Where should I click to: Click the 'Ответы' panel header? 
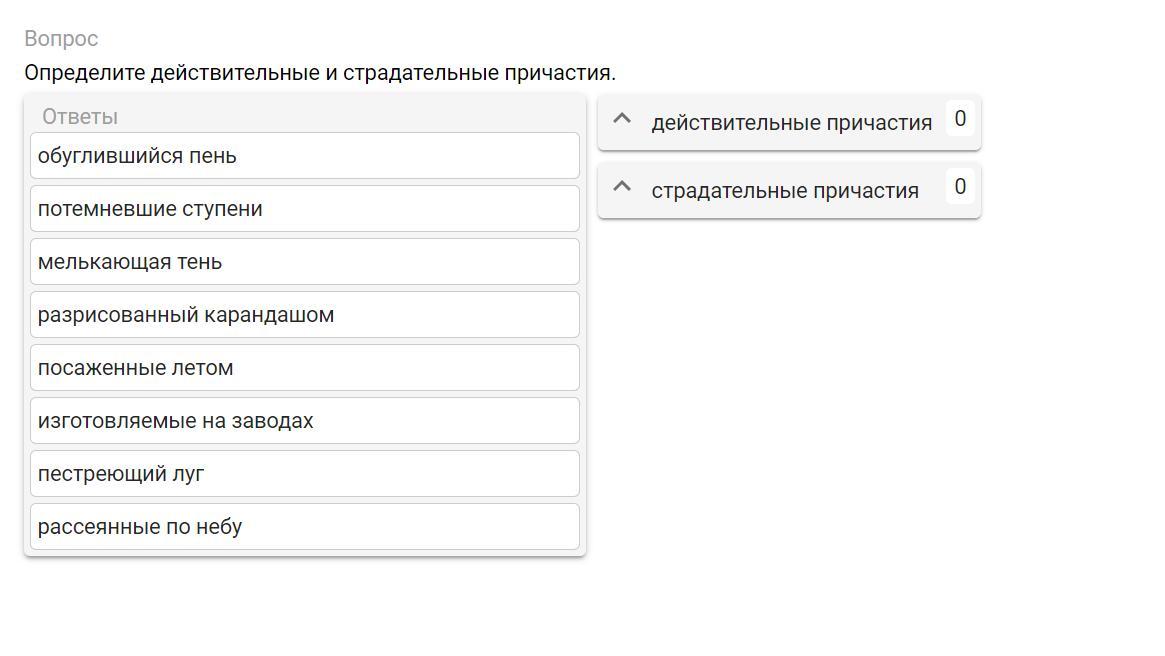coord(80,117)
